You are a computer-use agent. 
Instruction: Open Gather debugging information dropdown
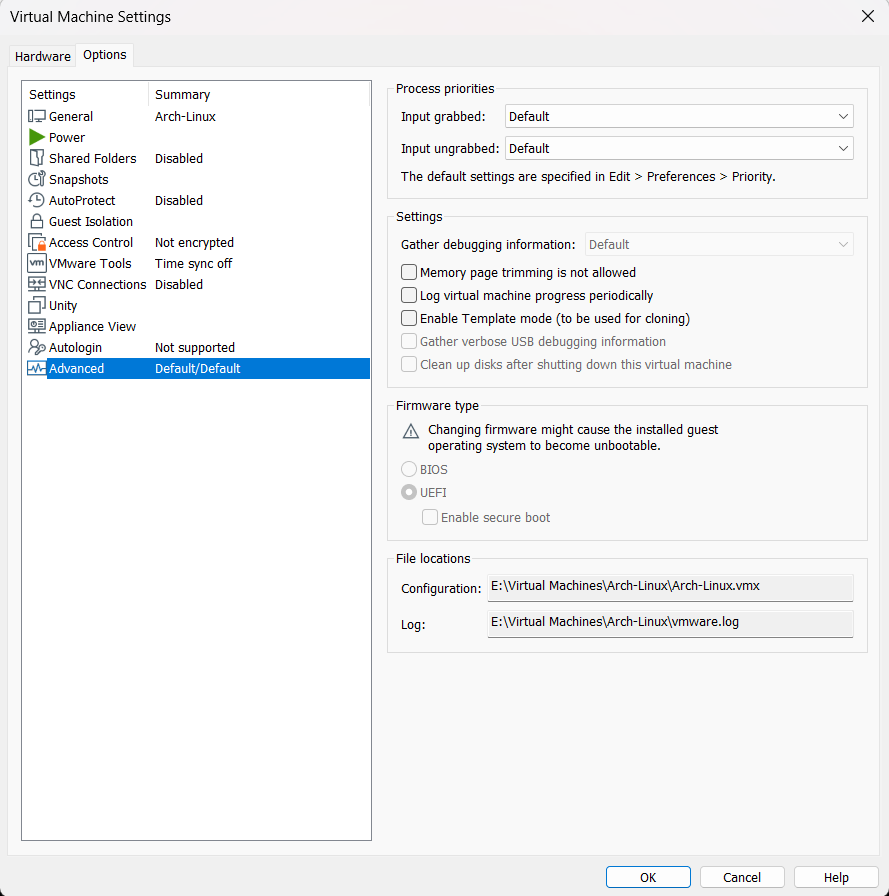tap(719, 245)
